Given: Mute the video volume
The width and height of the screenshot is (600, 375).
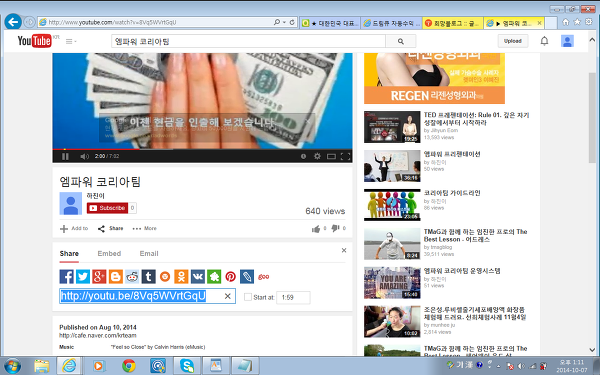Looking at the screenshot, I should (x=84, y=156).
